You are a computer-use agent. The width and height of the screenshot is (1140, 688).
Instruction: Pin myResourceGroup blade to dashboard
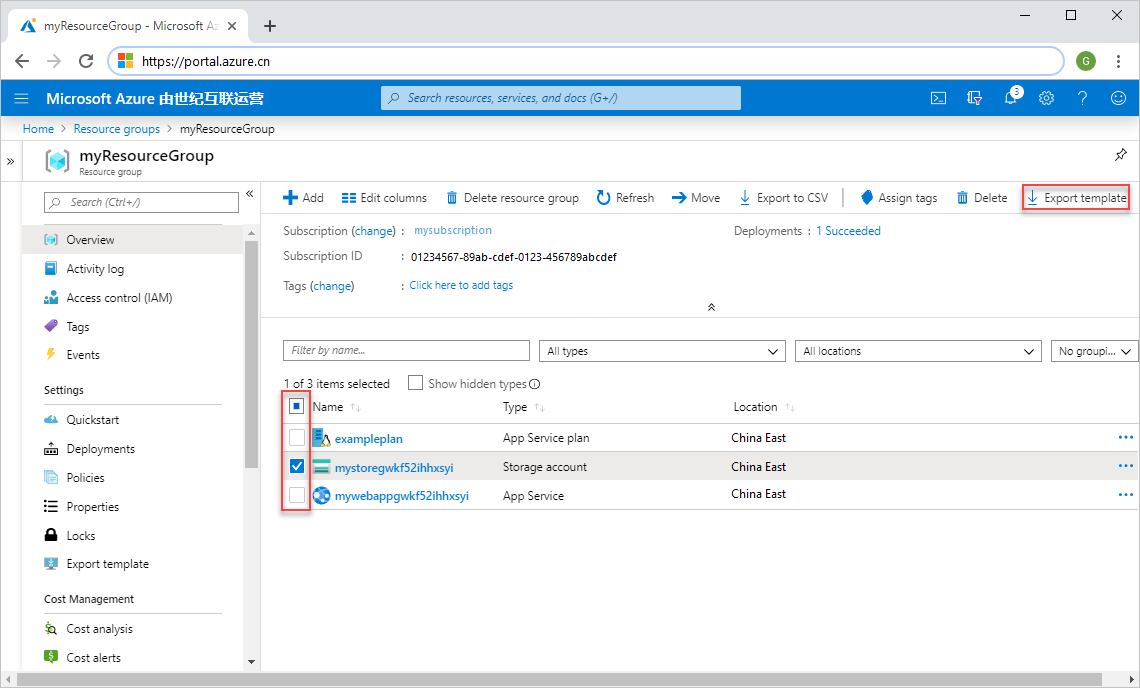tap(1121, 155)
